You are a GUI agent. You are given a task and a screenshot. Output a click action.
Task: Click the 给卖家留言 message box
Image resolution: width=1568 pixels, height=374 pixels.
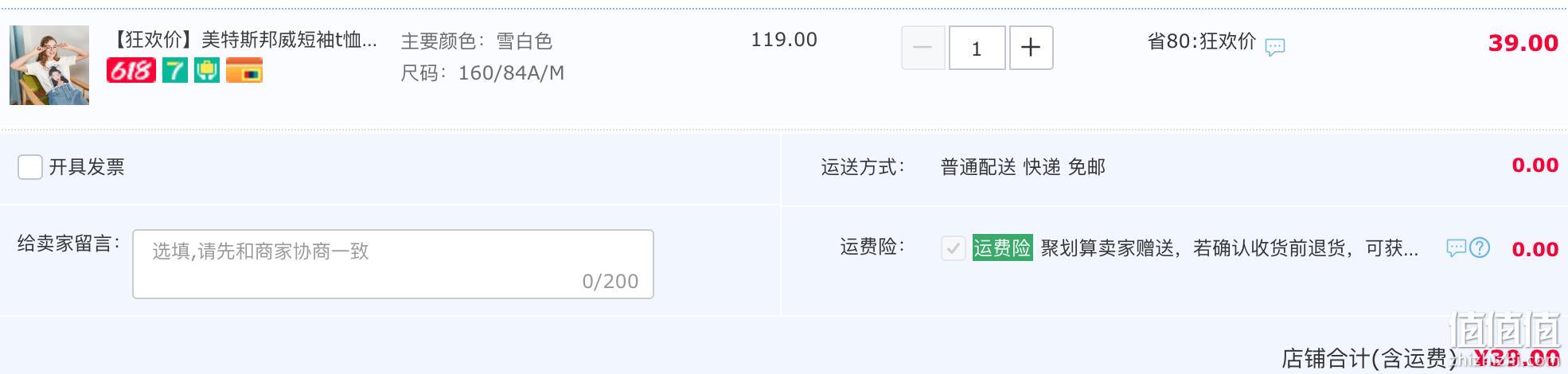pos(393,264)
